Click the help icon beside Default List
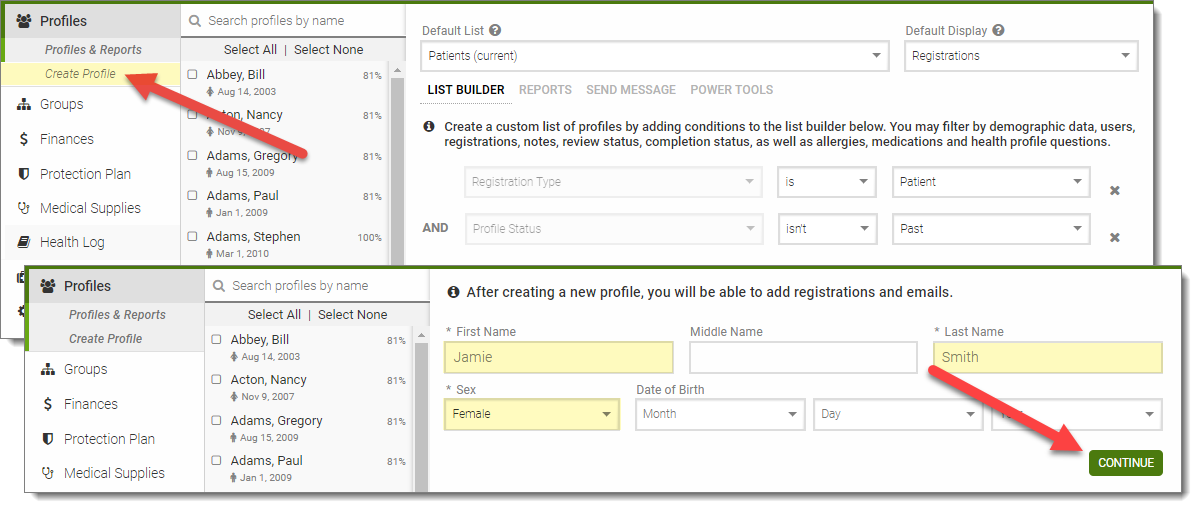 pos(496,31)
